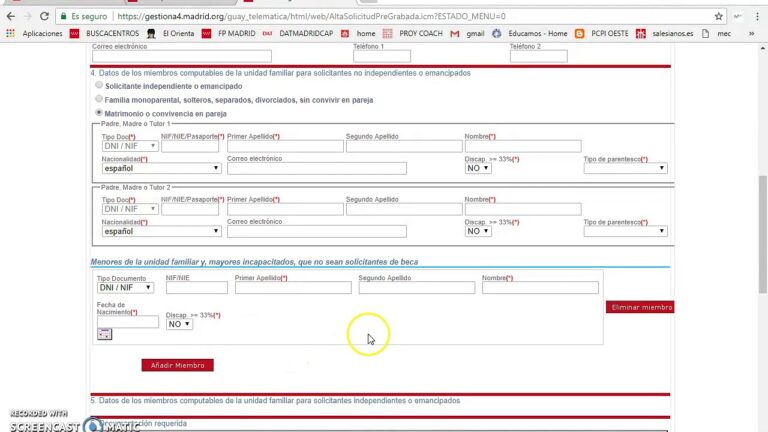Open the BUSCACENTROS bookmark
The height and width of the screenshot is (432, 768).
click(104, 33)
